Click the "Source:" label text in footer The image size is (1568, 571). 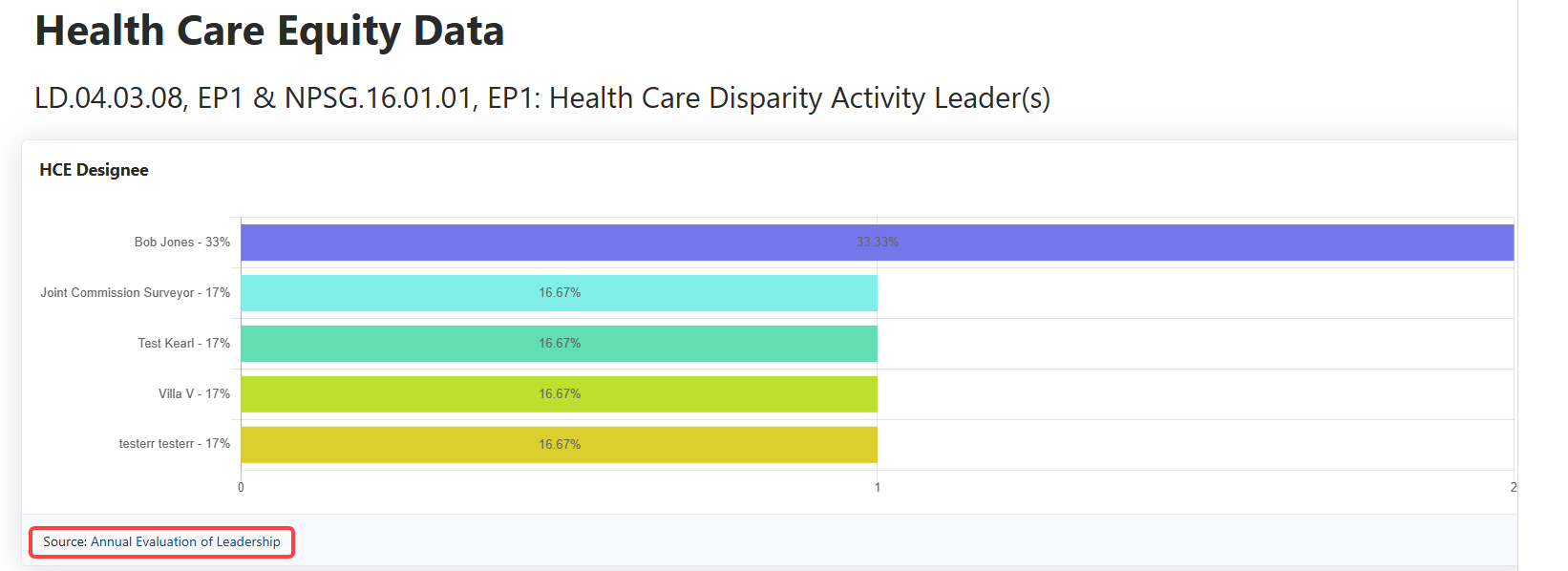click(65, 541)
